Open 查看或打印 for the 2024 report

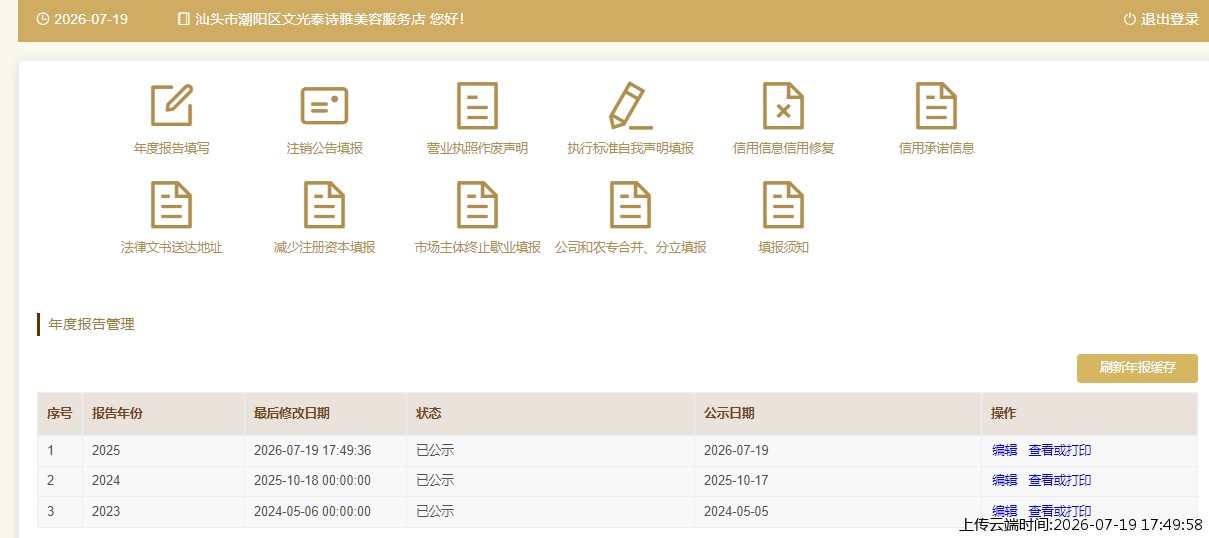point(1059,480)
